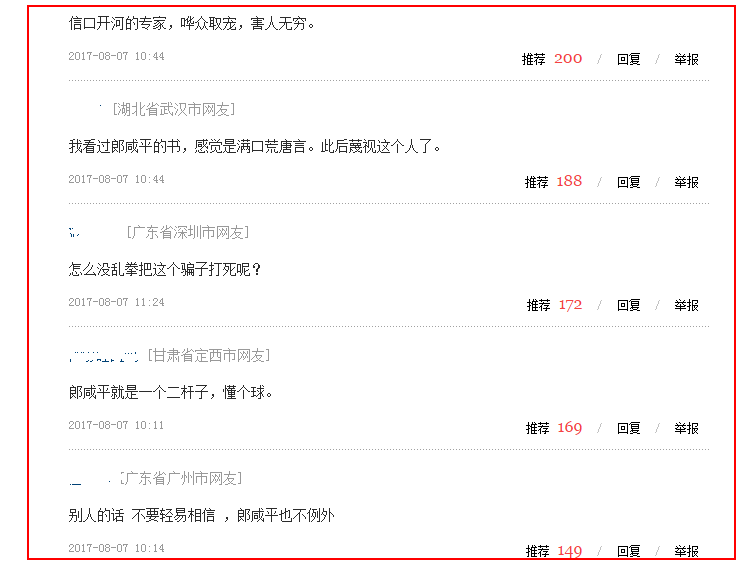Image resolution: width=739 pixels, height=564 pixels.
Task: Reply to the Wuhan user's comment
Action: click(x=628, y=182)
